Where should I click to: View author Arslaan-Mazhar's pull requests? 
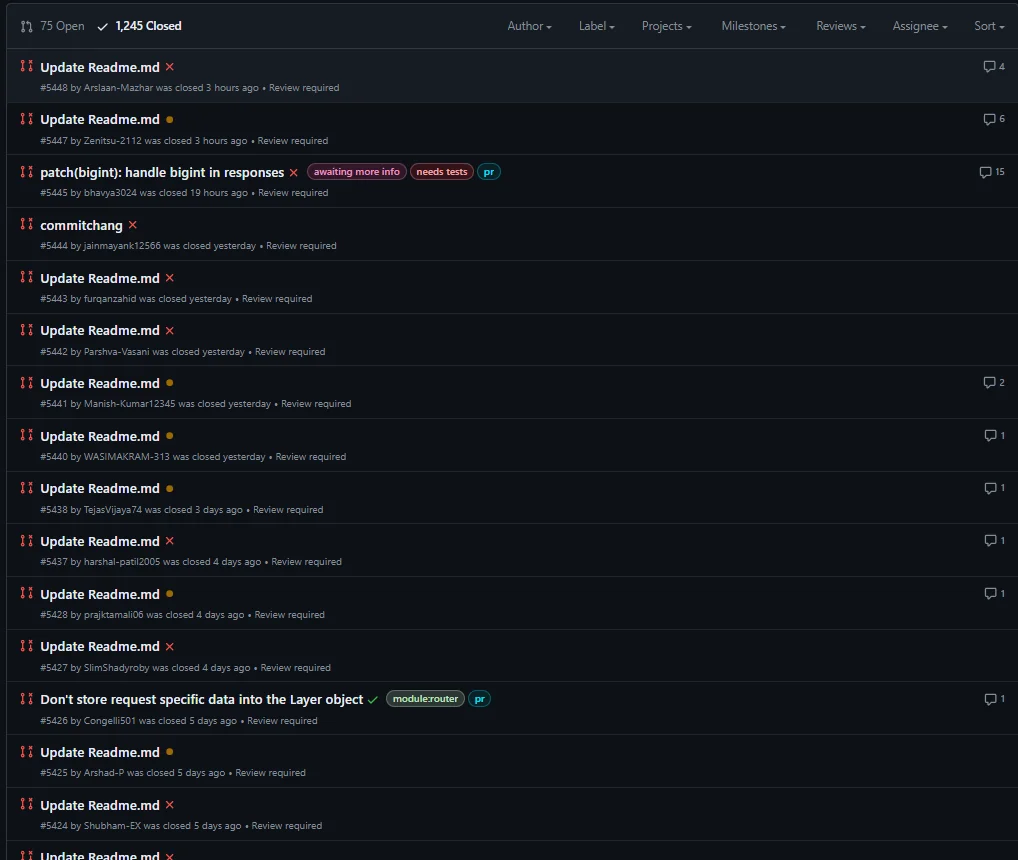tap(118, 88)
